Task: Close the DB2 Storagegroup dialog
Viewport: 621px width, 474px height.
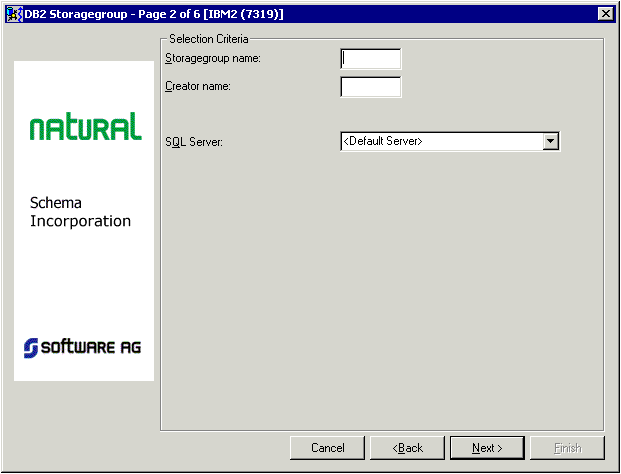Action: pyautogui.click(x=604, y=13)
